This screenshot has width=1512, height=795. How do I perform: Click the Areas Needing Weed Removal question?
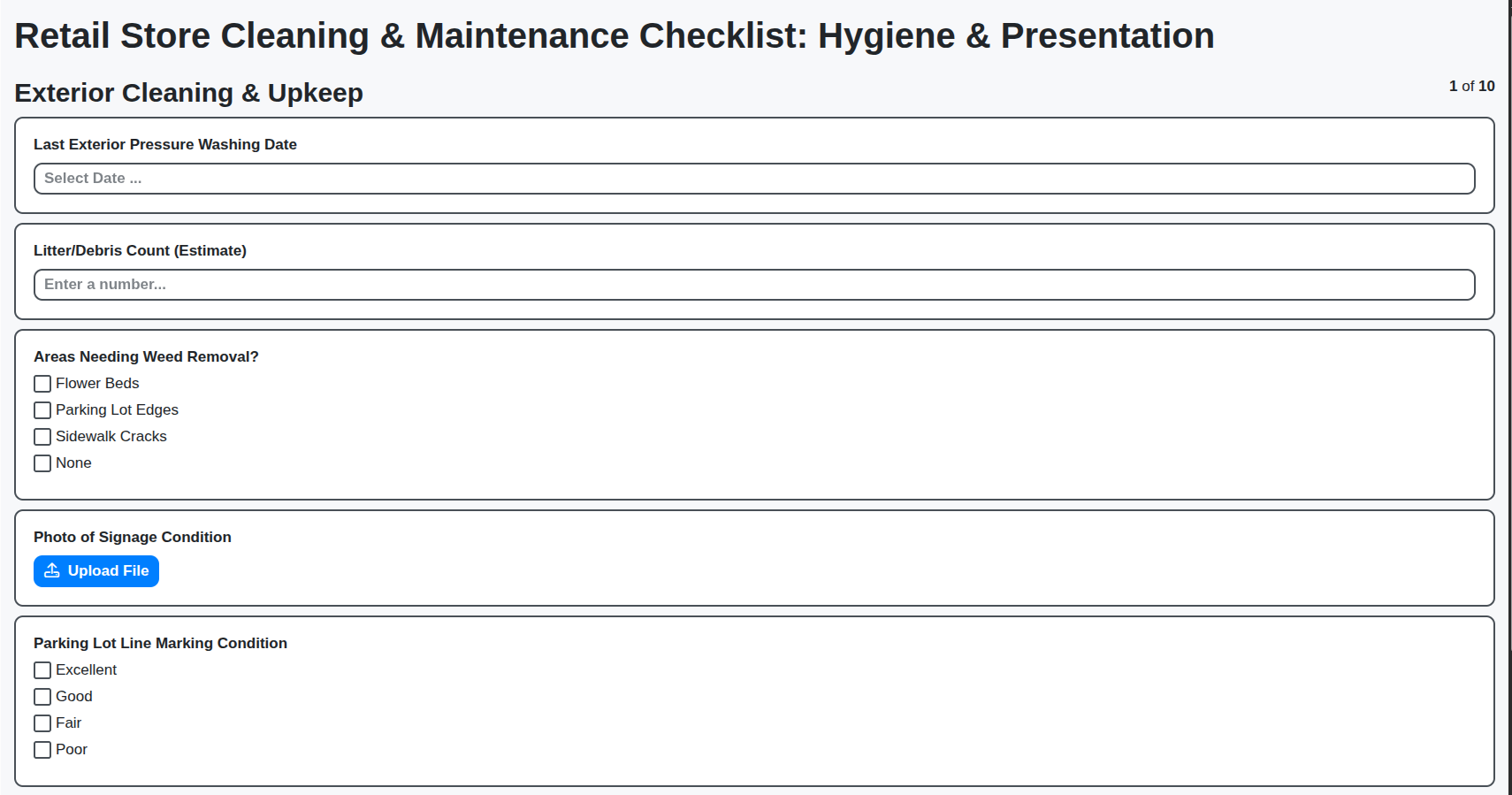pyautogui.click(x=146, y=356)
